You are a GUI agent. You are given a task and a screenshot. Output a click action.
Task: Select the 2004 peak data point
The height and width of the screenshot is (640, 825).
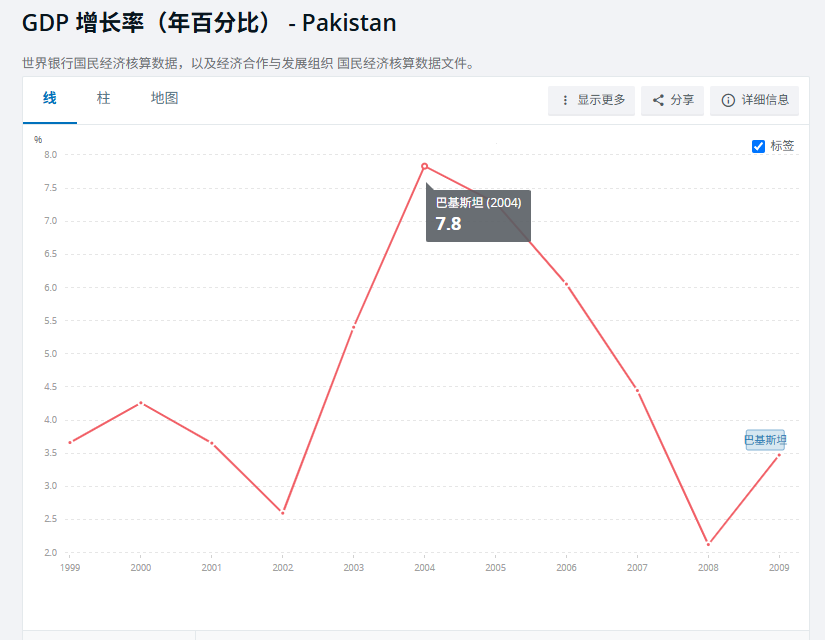[x=425, y=166]
